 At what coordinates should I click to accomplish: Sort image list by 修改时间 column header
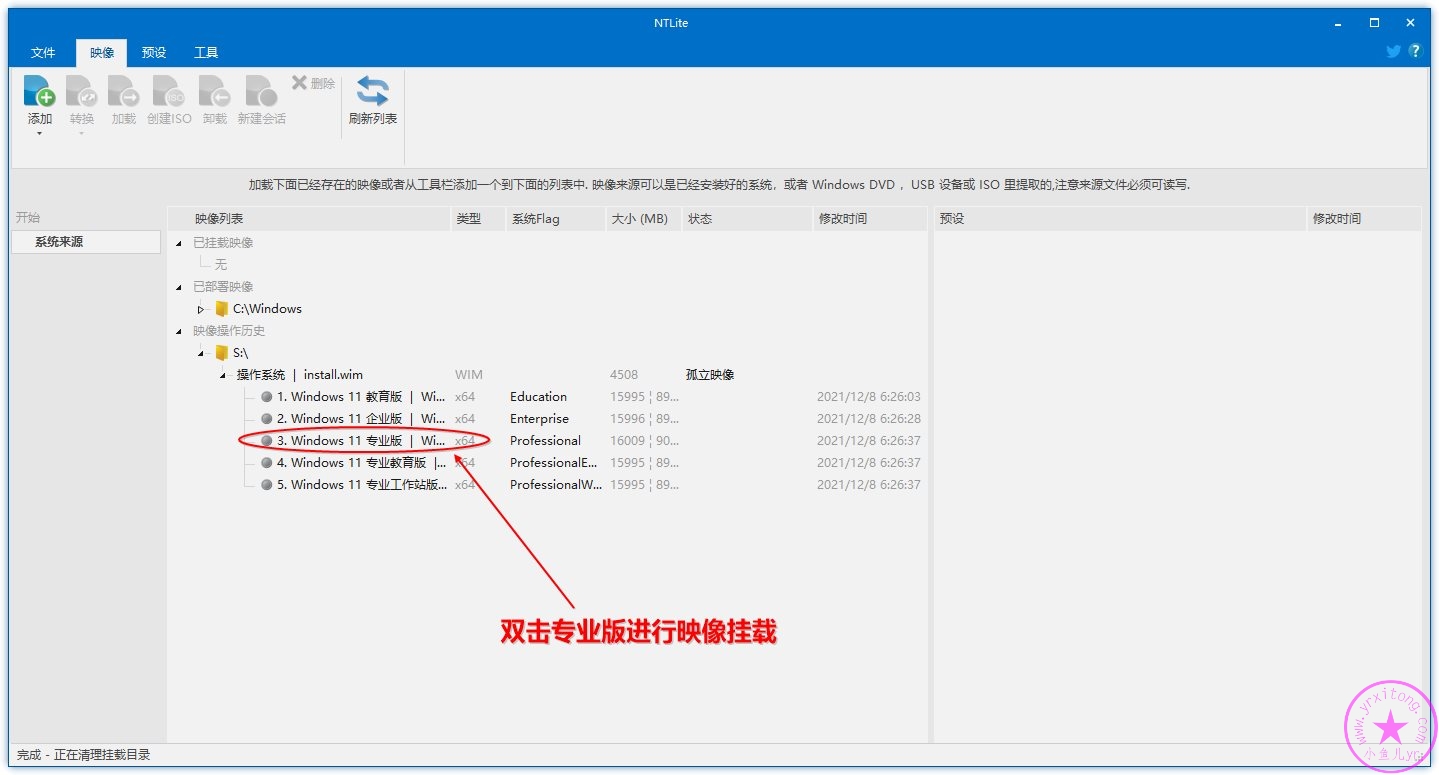coord(870,219)
